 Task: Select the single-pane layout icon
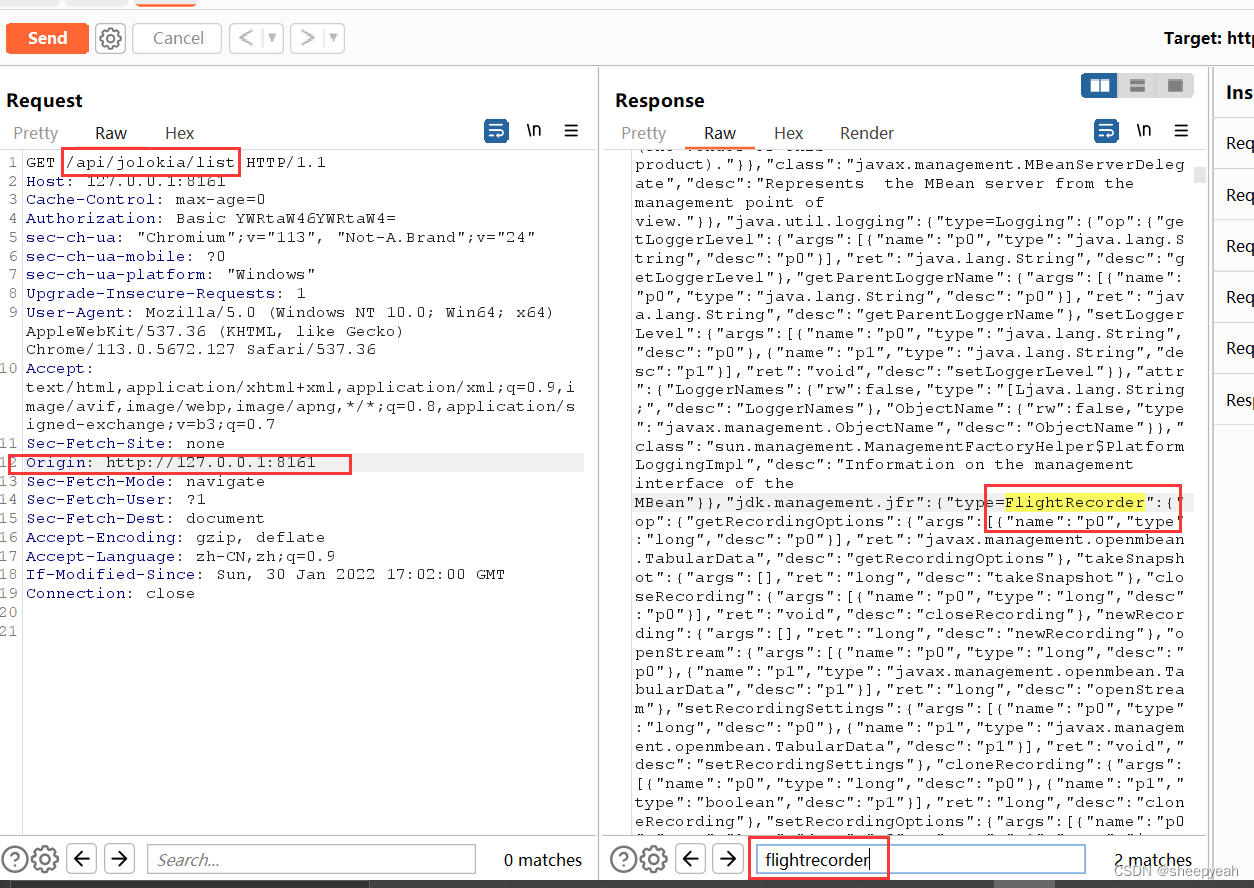point(1173,85)
